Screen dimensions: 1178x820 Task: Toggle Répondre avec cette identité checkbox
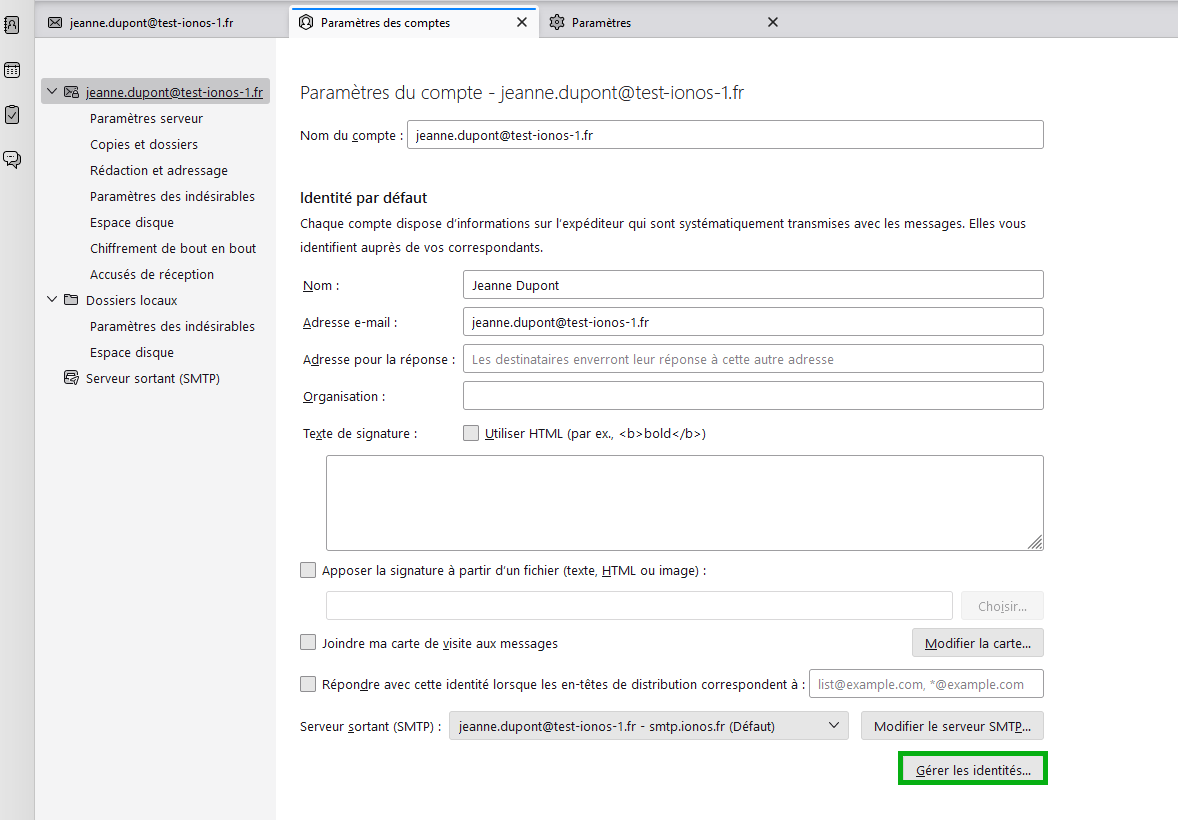308,684
